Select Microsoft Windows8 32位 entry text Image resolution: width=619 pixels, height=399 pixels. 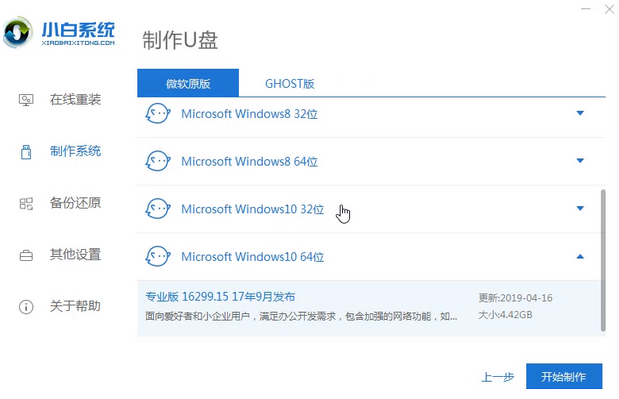249,114
